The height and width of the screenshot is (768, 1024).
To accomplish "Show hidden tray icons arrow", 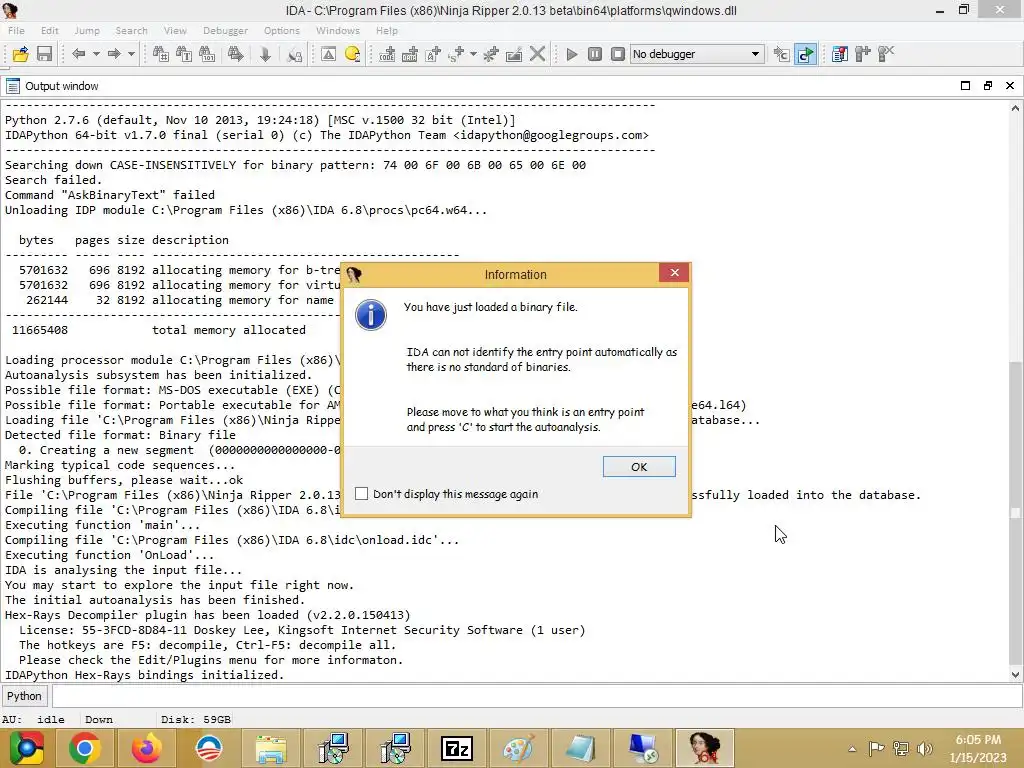I will point(852,749).
